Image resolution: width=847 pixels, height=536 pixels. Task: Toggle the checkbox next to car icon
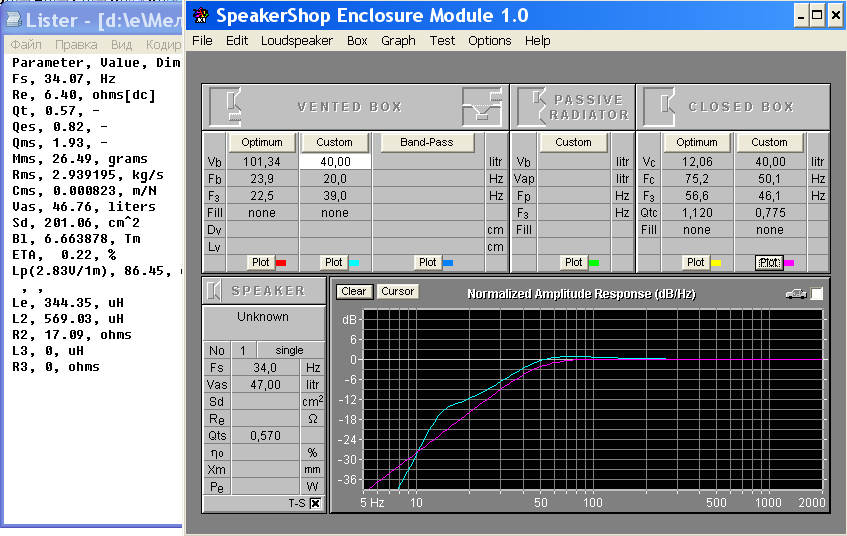817,293
